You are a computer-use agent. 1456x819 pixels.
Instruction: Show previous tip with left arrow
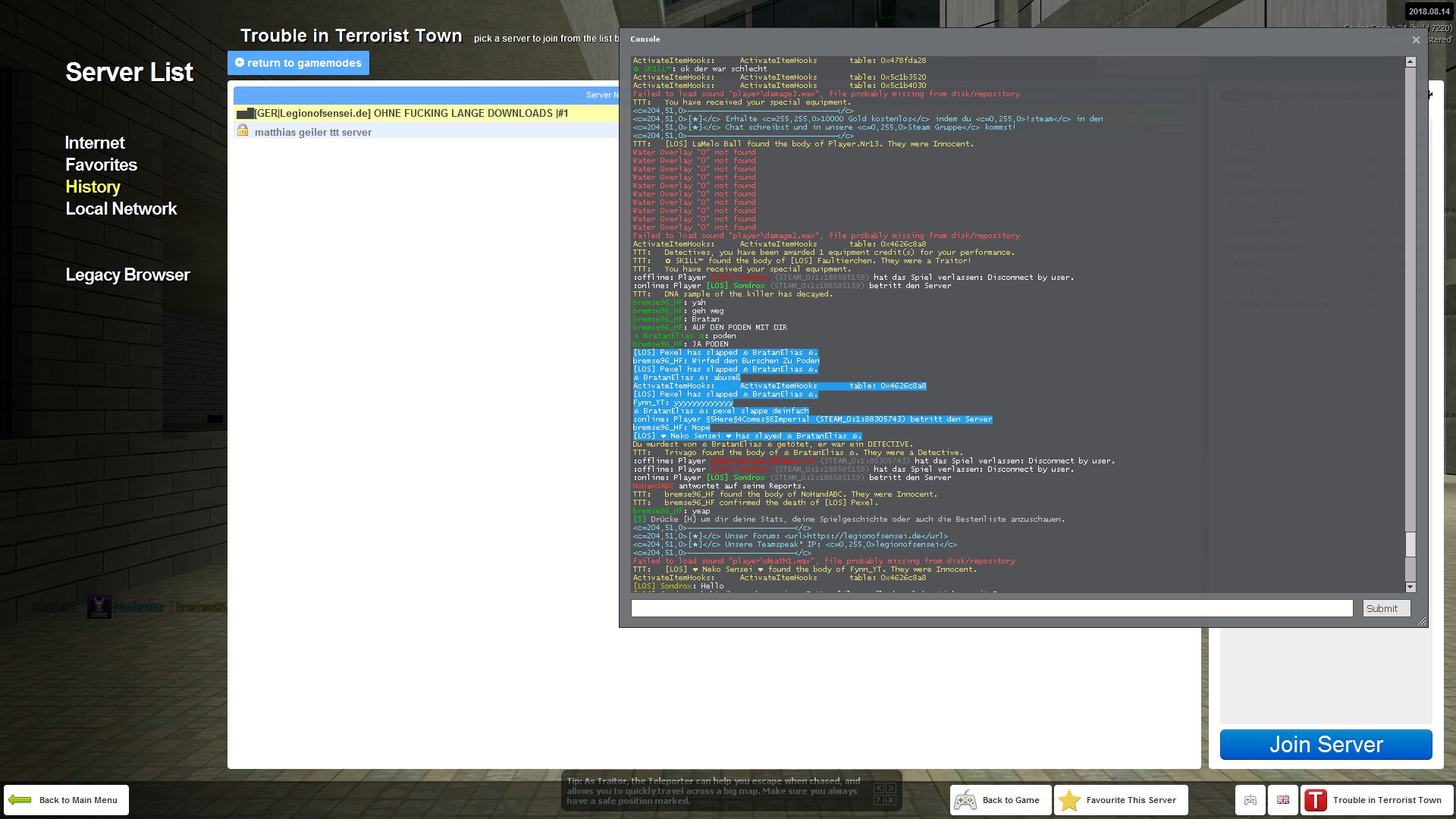pos(879,788)
